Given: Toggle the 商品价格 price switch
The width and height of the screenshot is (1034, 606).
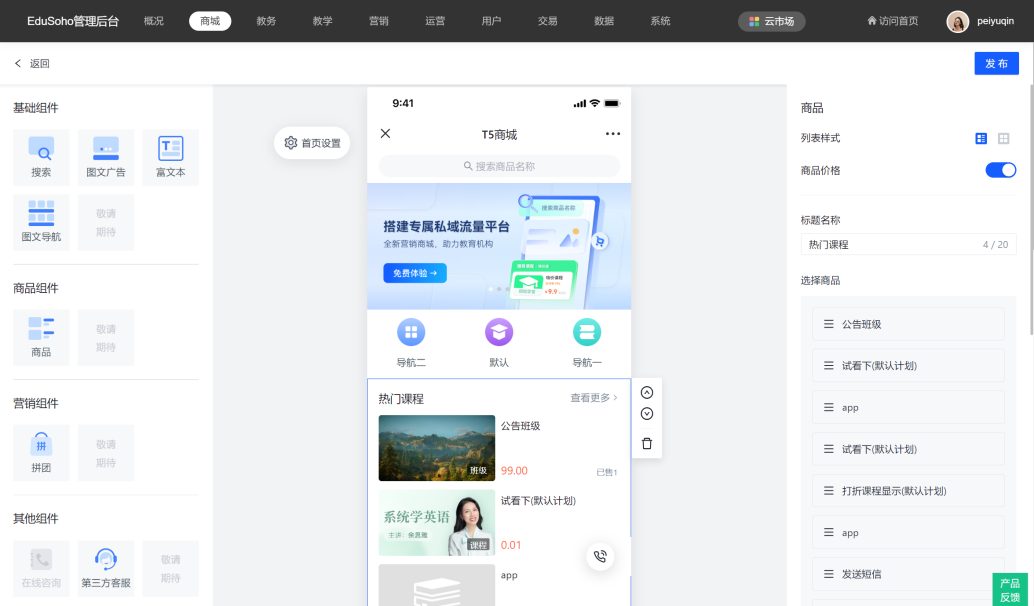Looking at the screenshot, I should pos(1000,170).
